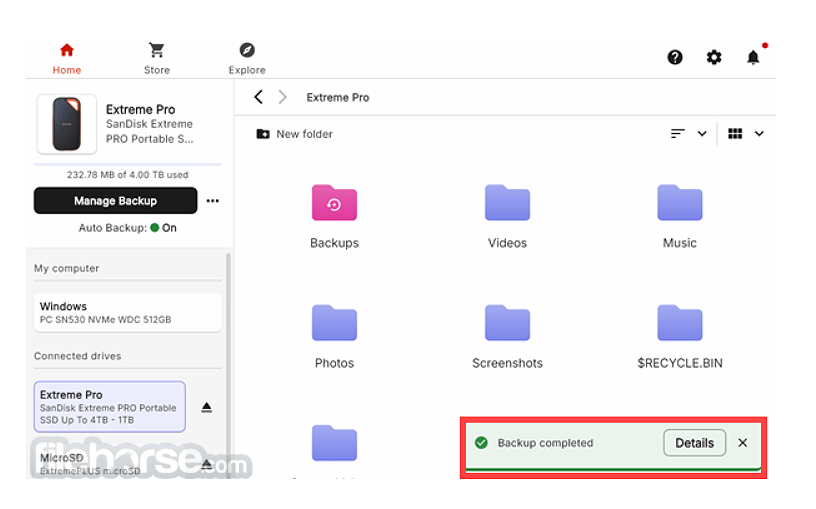Go forward with the right chevron

pos(282,97)
